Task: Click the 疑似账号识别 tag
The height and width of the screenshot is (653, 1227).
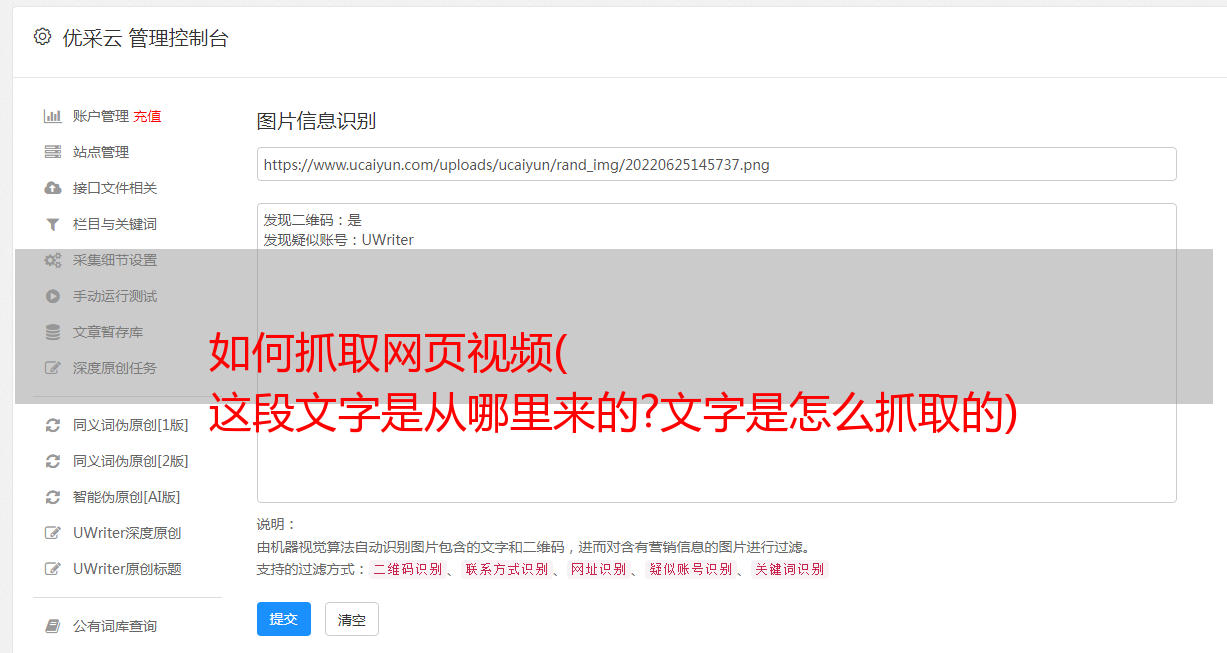Action: (x=690, y=569)
